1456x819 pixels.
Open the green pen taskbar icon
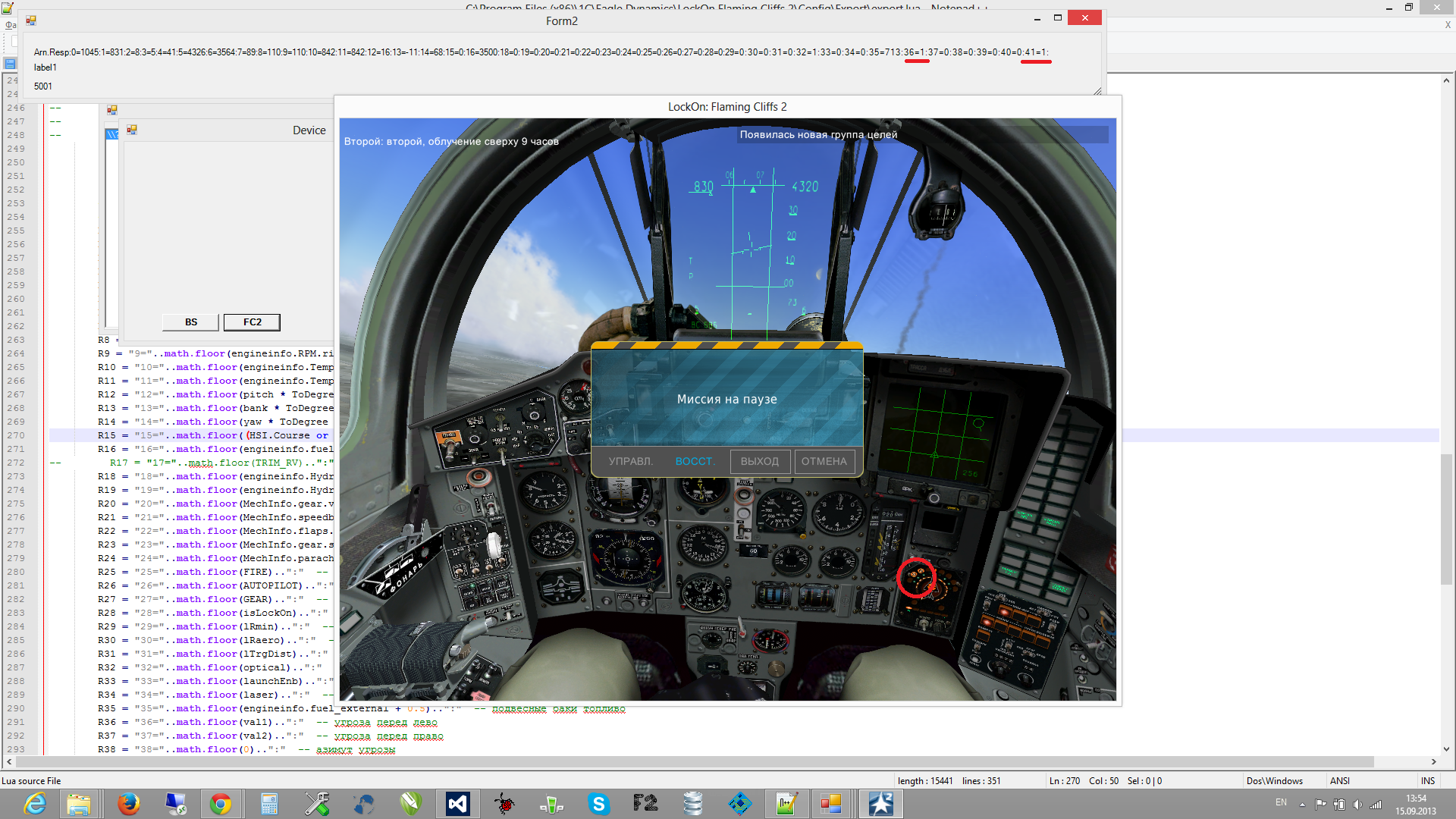pos(410,804)
